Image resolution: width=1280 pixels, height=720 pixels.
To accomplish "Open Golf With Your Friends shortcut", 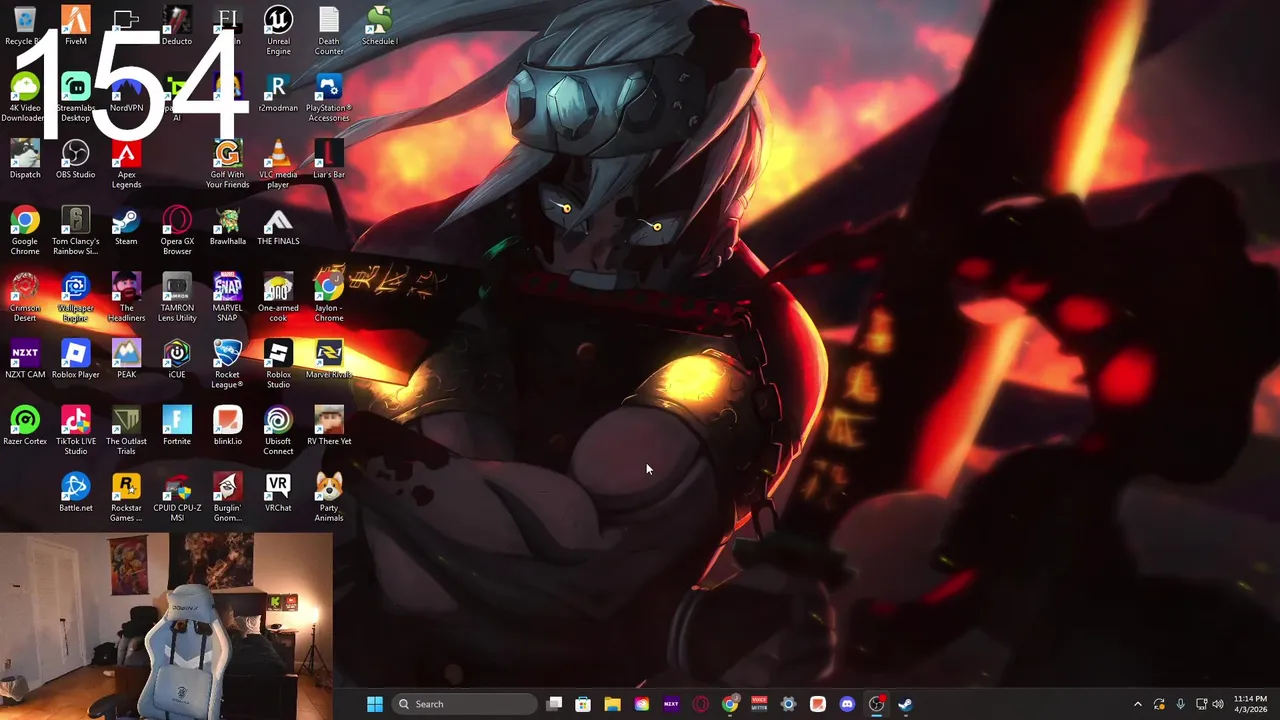I will pos(228,165).
